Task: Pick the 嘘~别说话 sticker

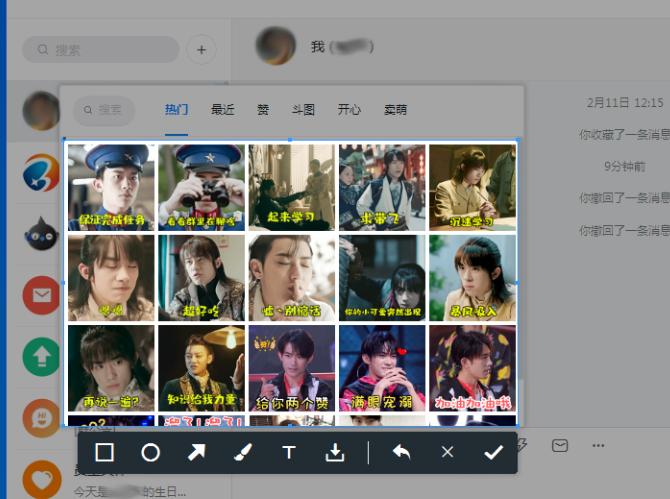Action: (x=292, y=278)
